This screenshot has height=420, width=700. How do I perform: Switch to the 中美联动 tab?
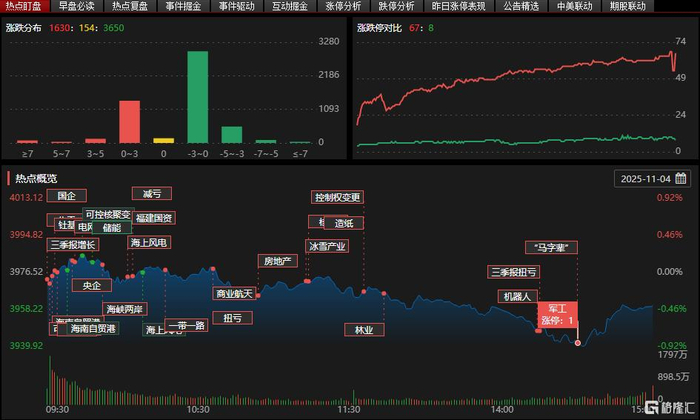[575, 6]
